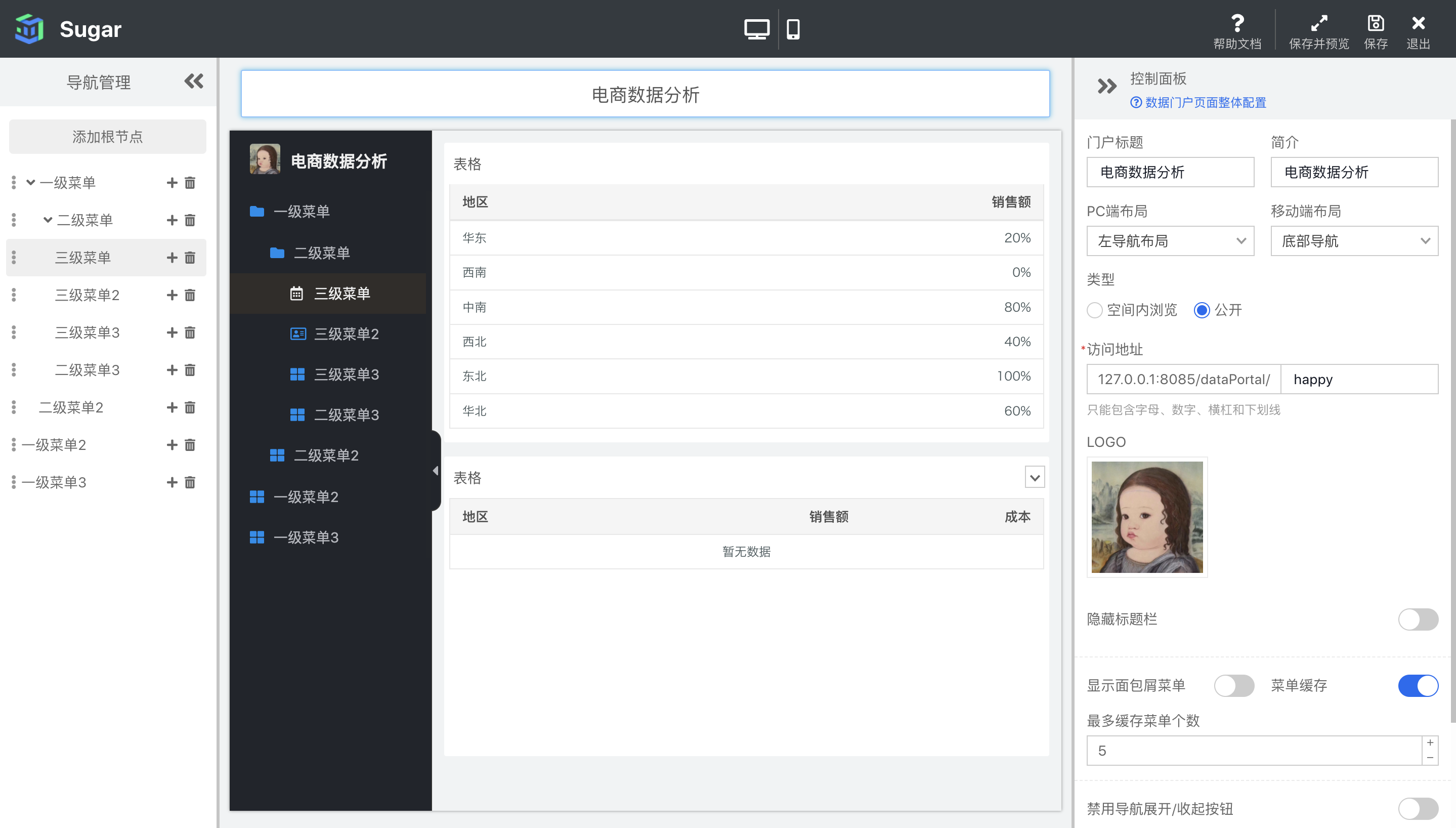The height and width of the screenshot is (828, 1456).
Task: Click the 退出 exit X icon
Action: coord(1418,23)
